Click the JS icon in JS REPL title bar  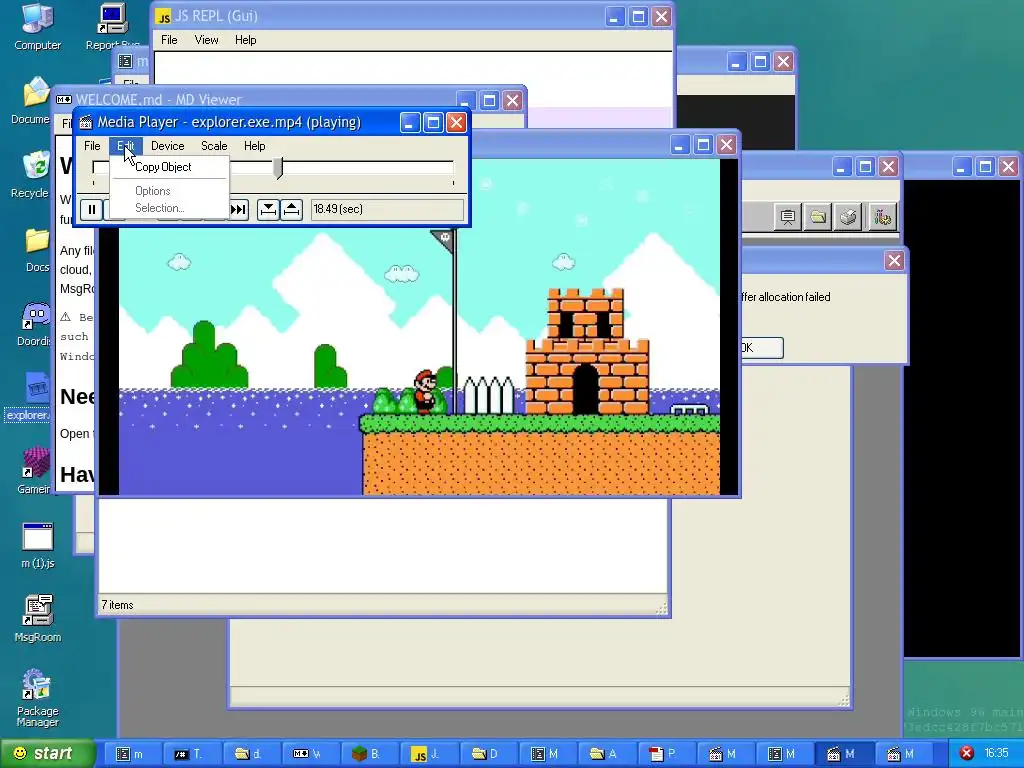click(x=163, y=17)
